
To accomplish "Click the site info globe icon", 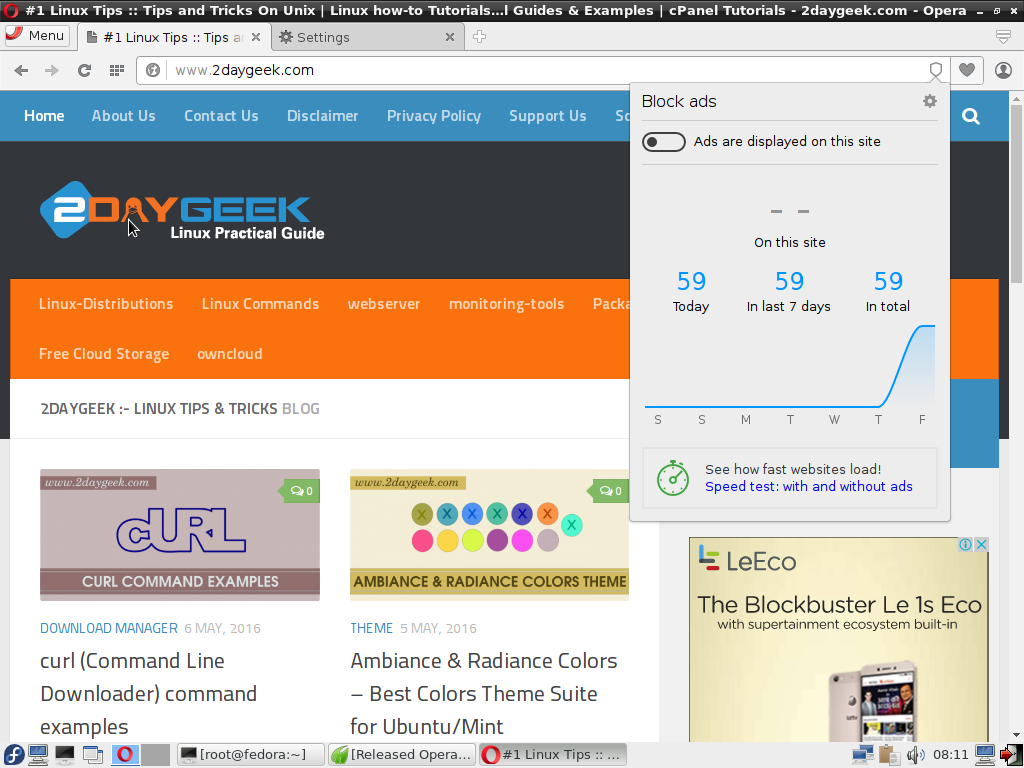I will 153,71.
